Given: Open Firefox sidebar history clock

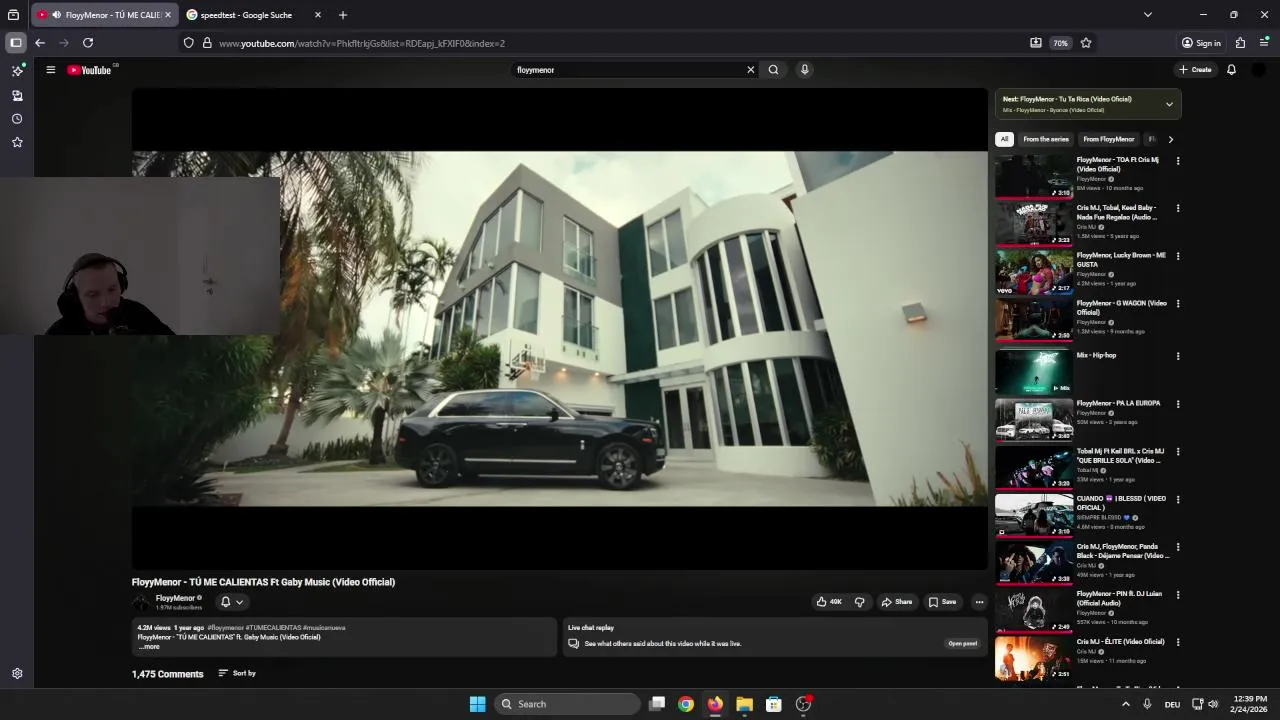Looking at the screenshot, I should [17, 119].
